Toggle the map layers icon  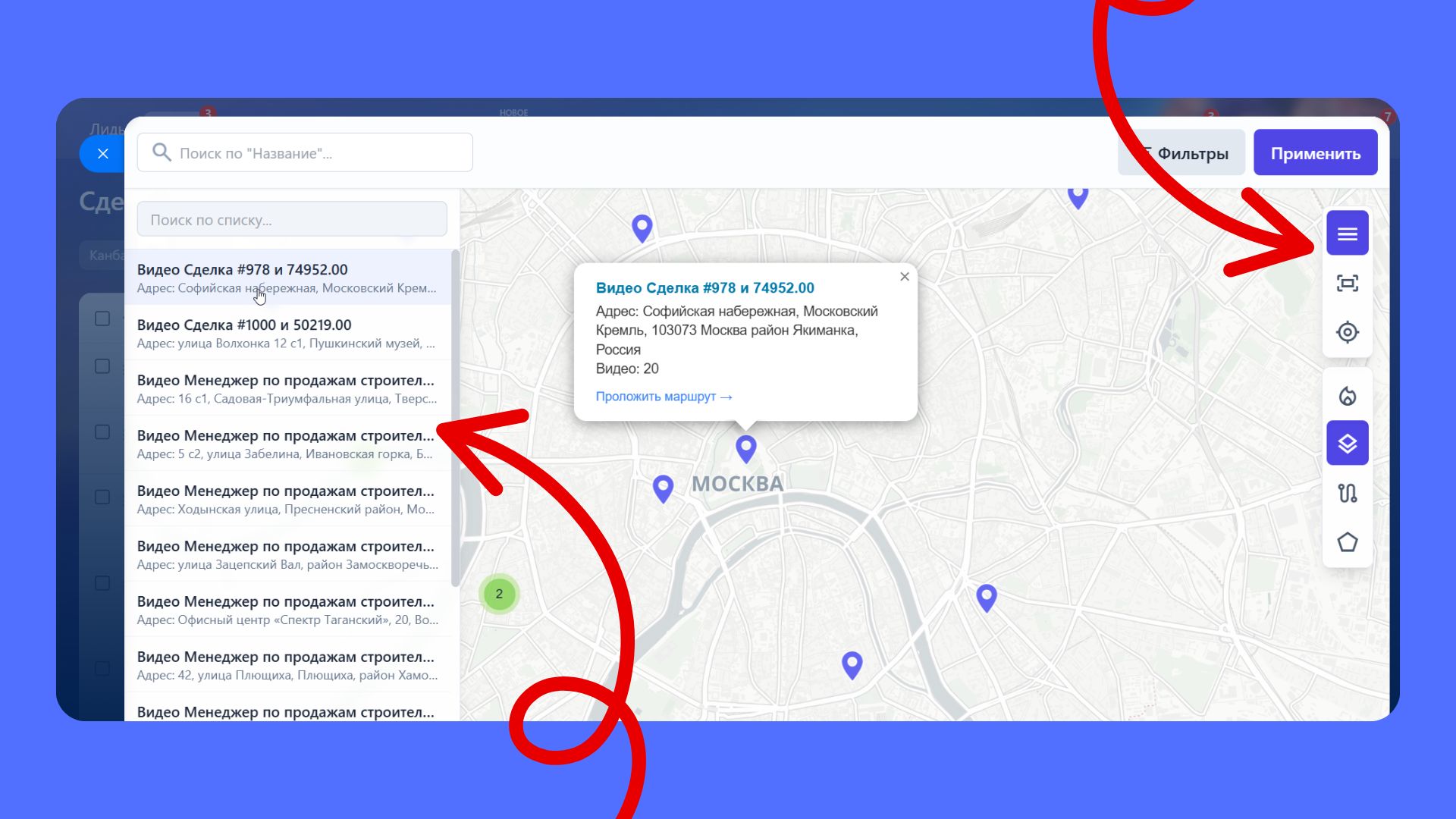tap(1347, 444)
